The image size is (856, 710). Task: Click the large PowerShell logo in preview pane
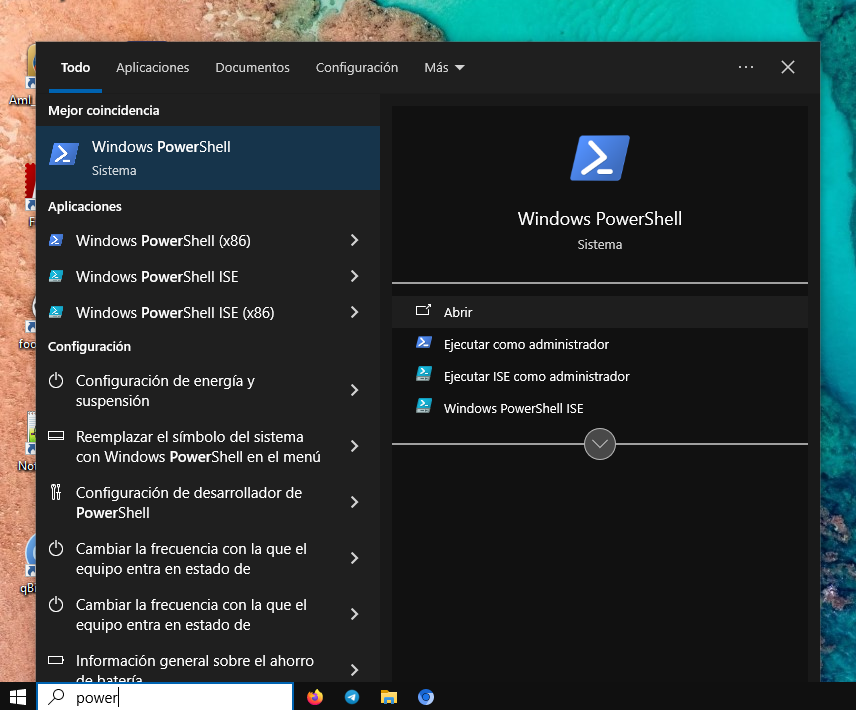coord(599,158)
